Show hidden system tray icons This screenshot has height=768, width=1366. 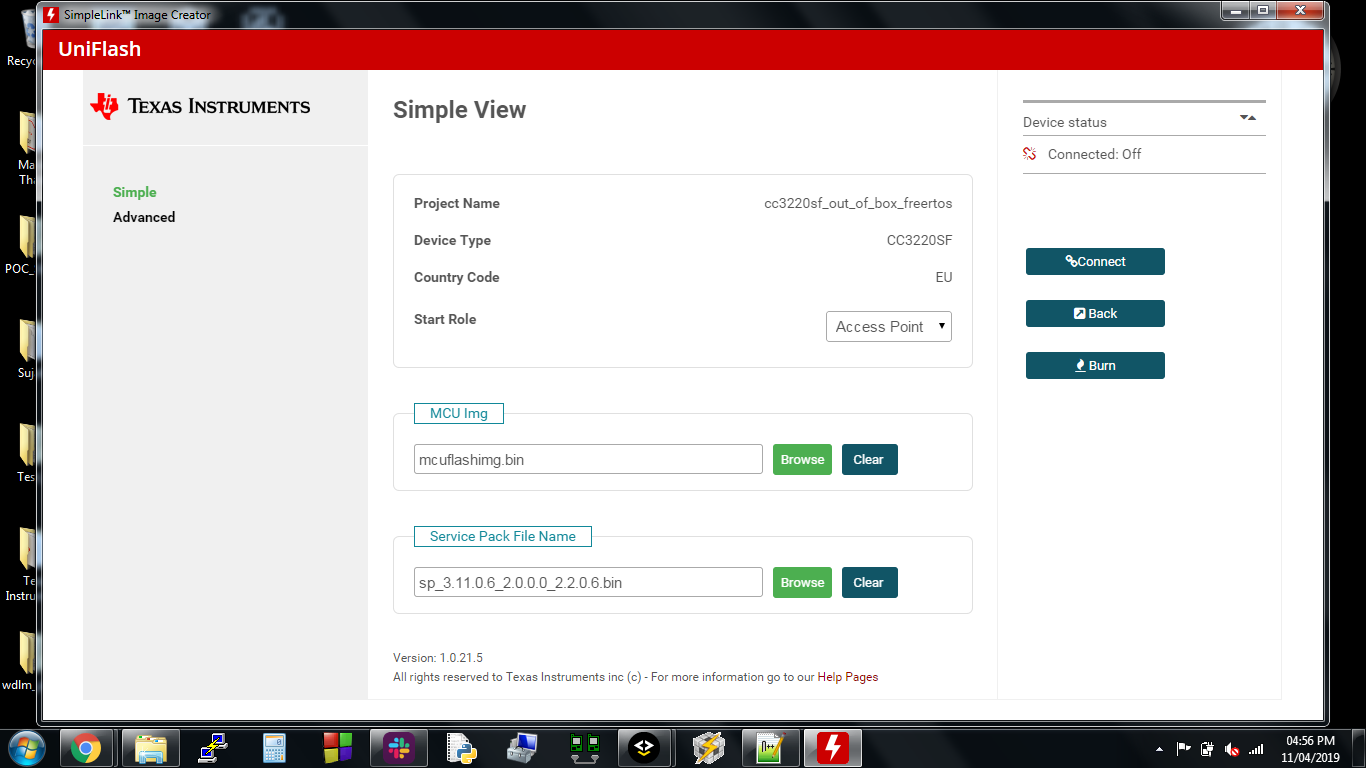click(x=1160, y=749)
